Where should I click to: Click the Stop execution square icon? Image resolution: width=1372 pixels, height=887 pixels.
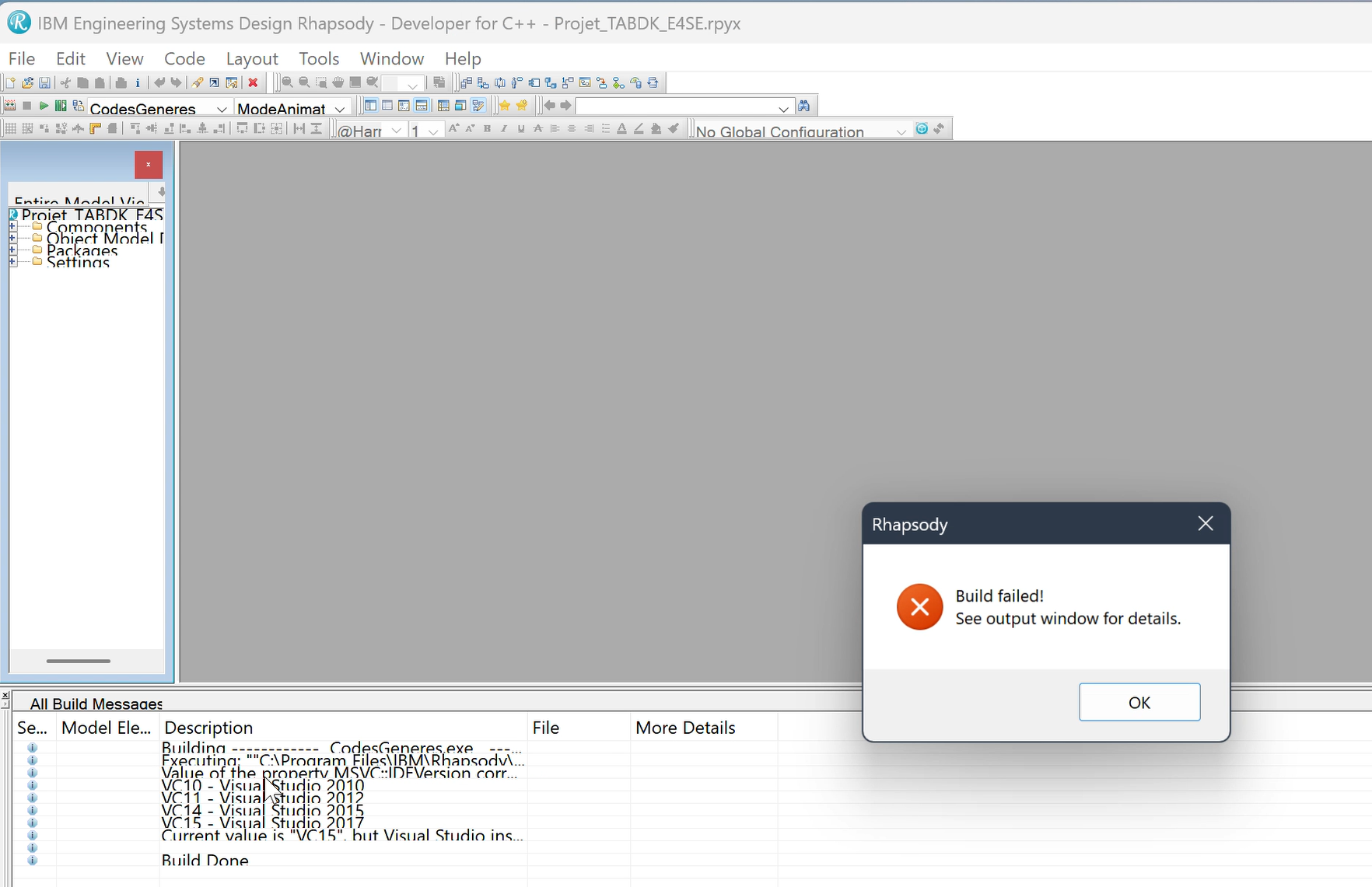pos(26,106)
